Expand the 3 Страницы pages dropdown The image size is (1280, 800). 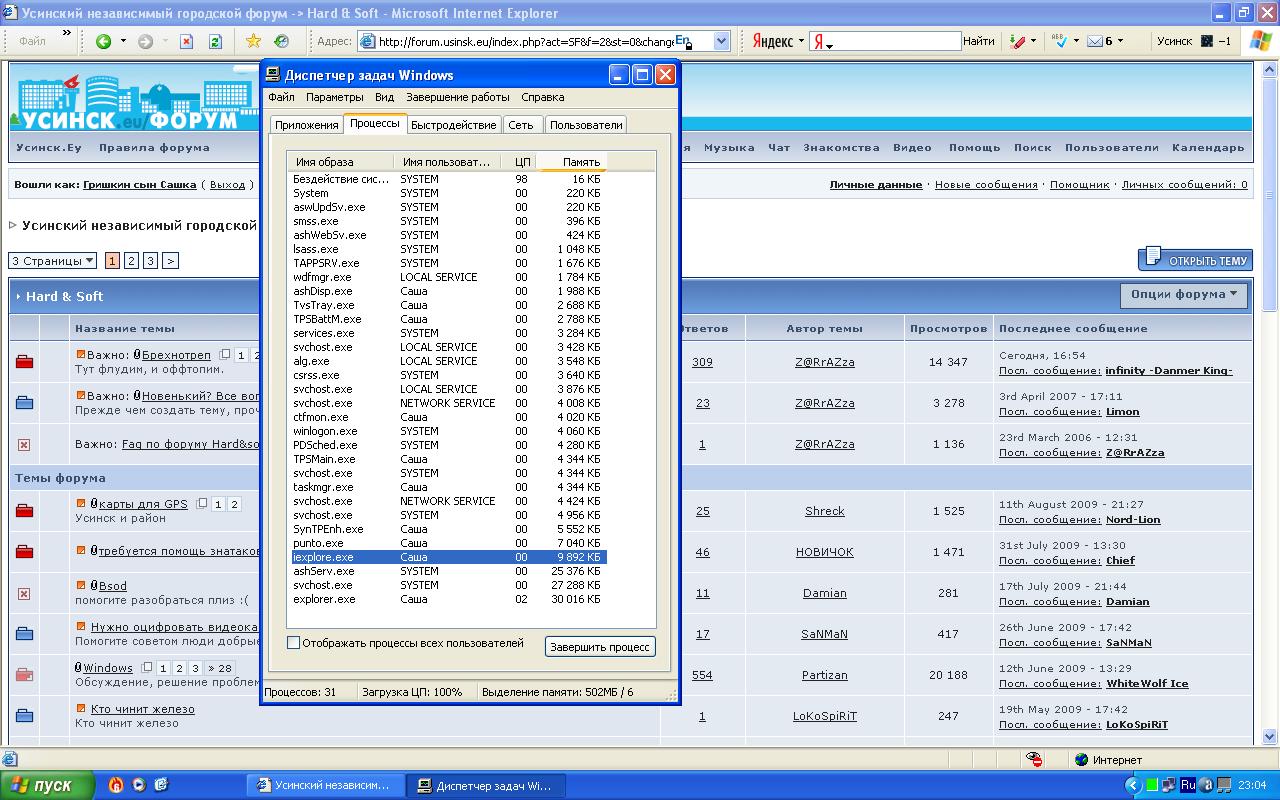pos(53,261)
